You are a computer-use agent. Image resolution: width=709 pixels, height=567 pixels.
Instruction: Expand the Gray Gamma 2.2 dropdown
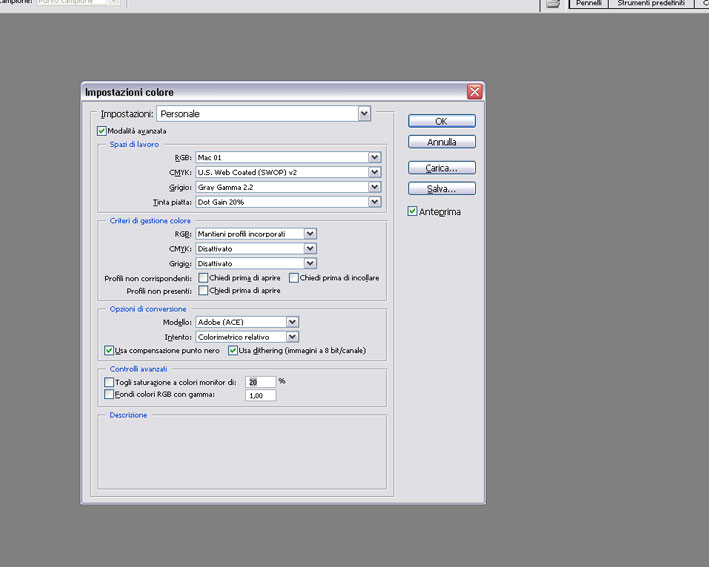(374, 187)
